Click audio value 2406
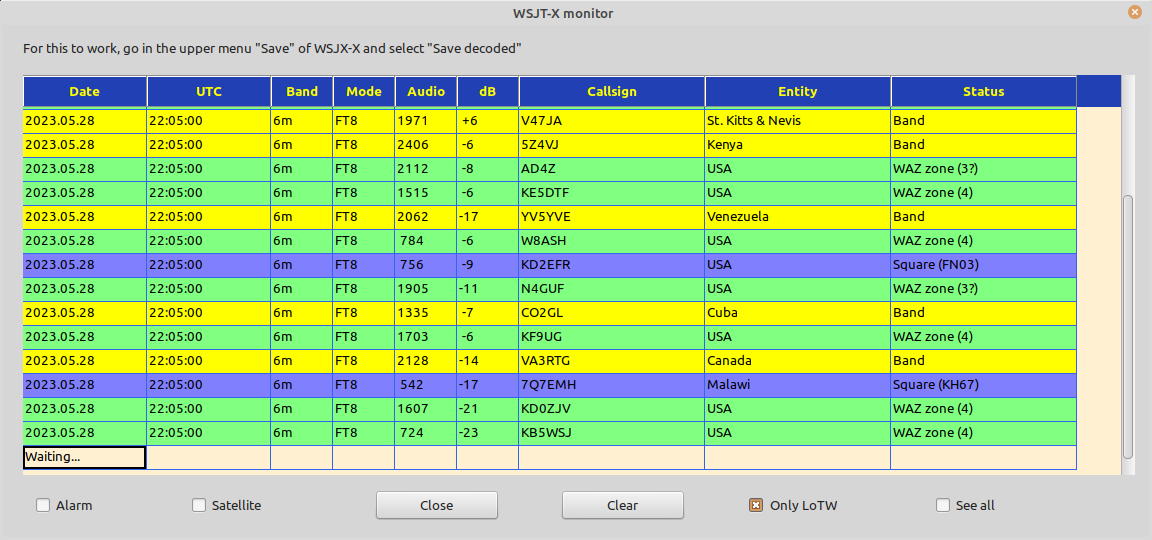 426,145
